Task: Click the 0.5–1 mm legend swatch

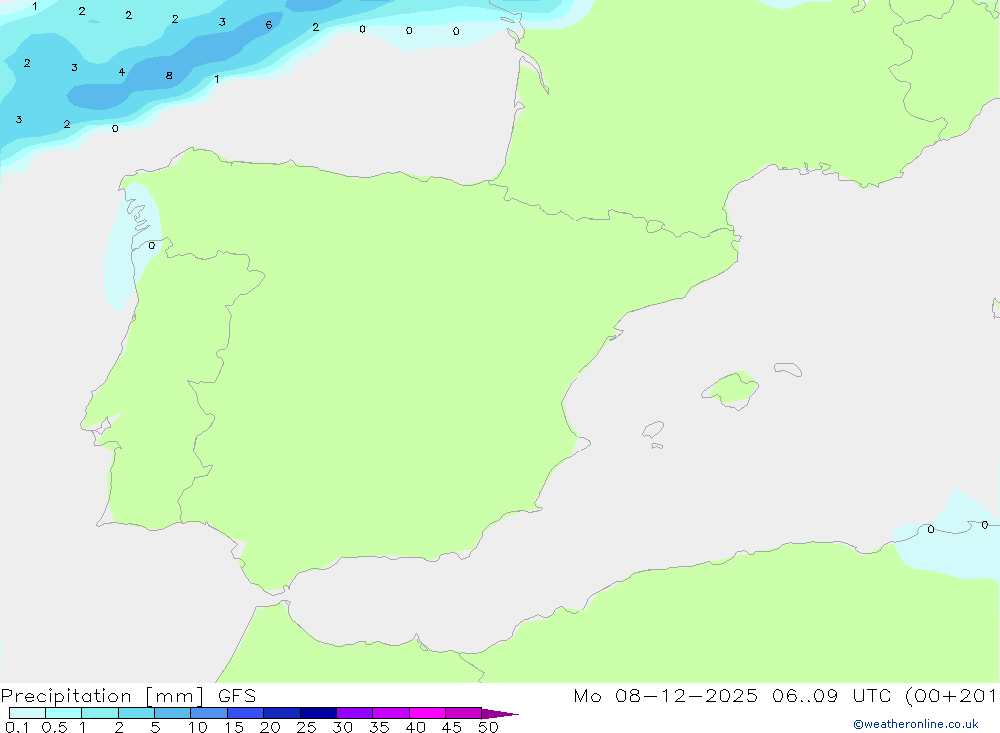Action: point(64,713)
